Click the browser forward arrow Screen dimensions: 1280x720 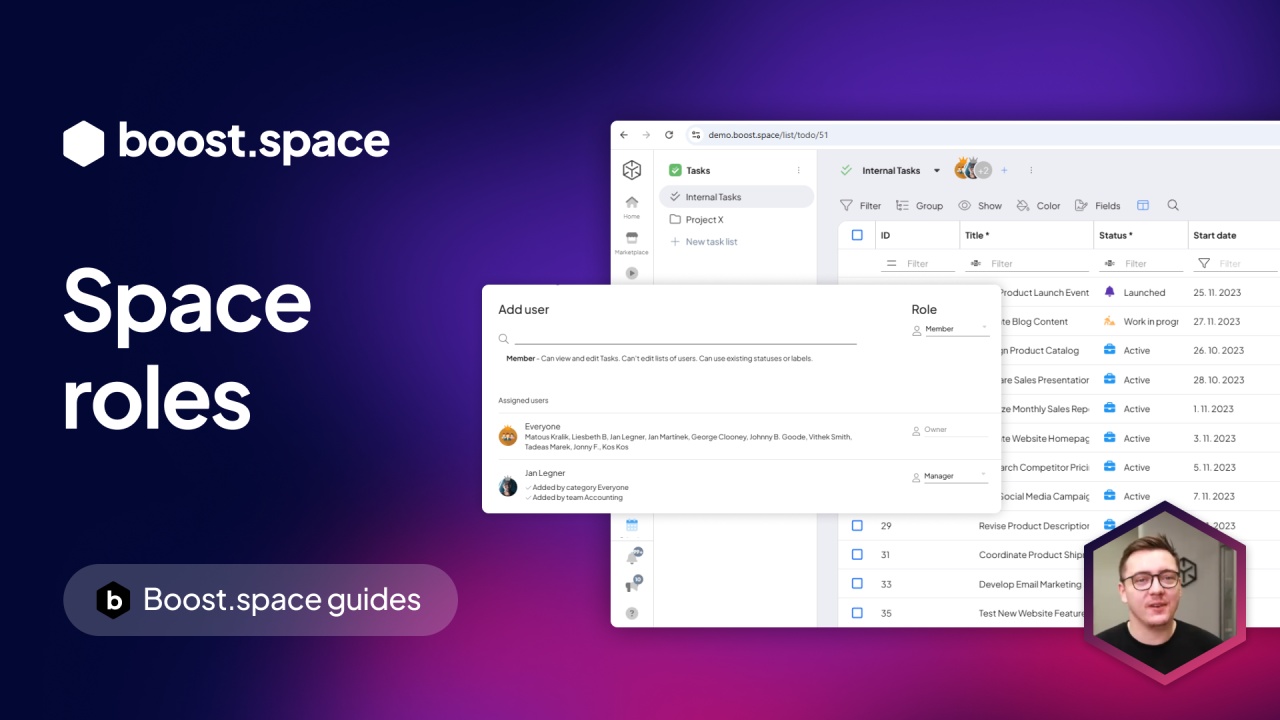(646, 135)
